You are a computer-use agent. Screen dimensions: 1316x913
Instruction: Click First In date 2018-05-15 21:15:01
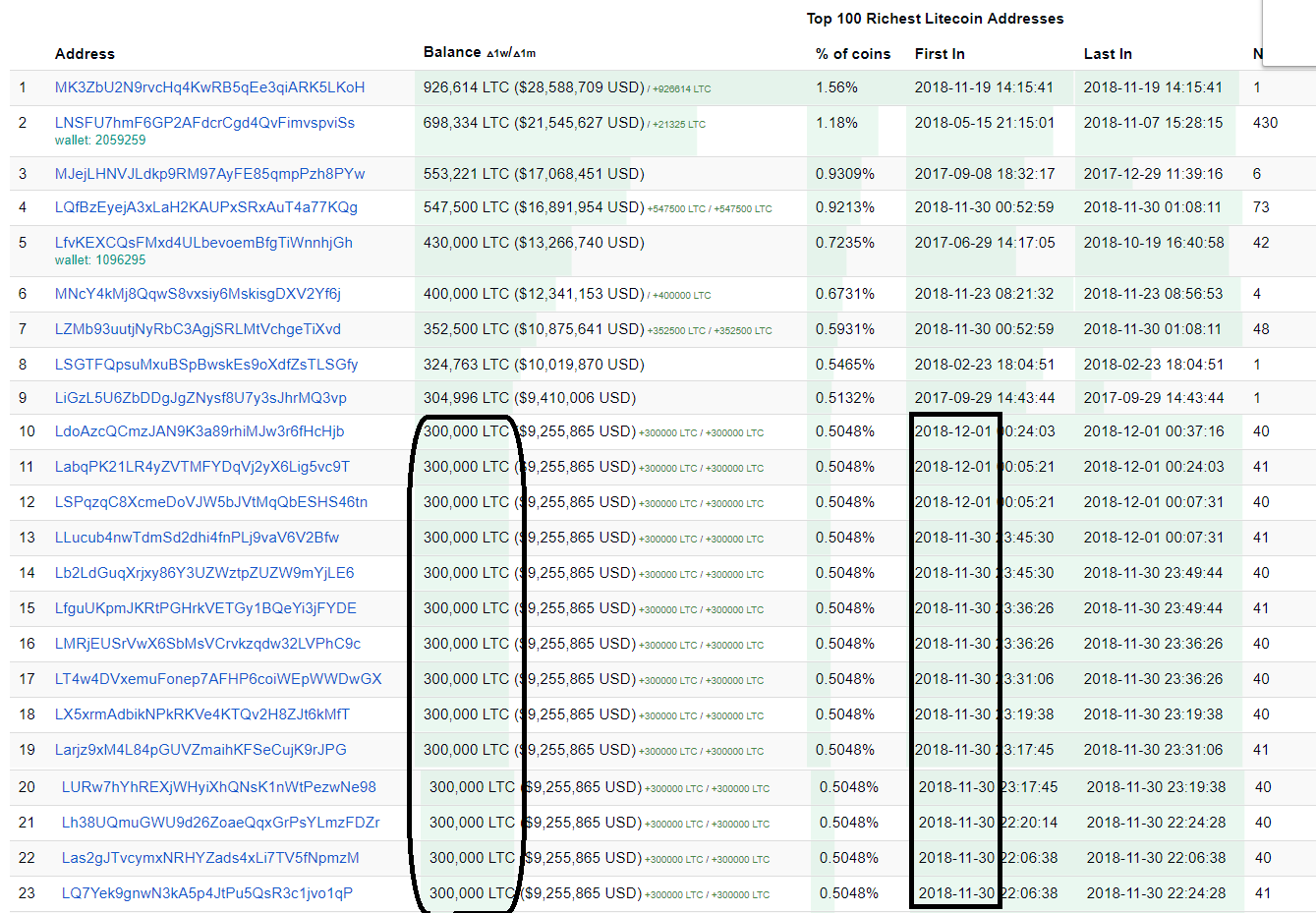pos(985,123)
